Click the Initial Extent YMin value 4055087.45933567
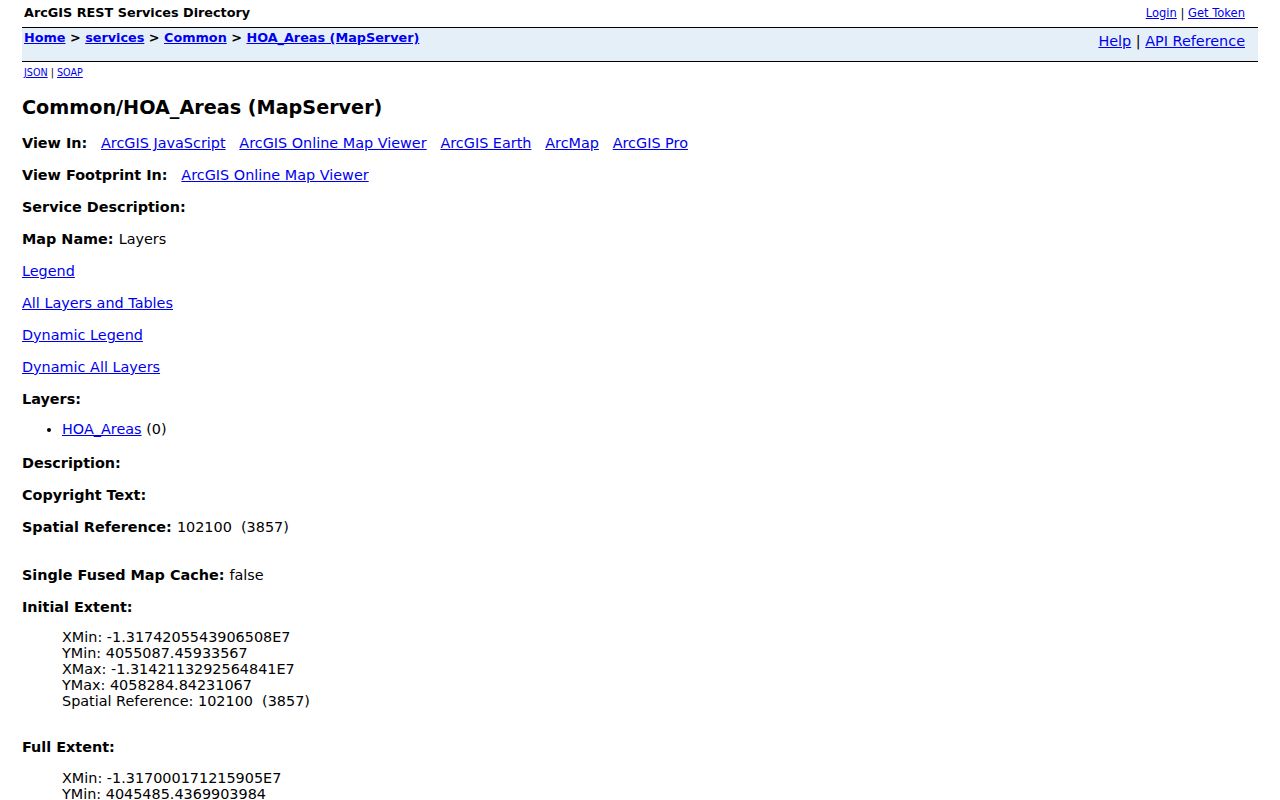1280x800 pixels. [x=176, y=653]
